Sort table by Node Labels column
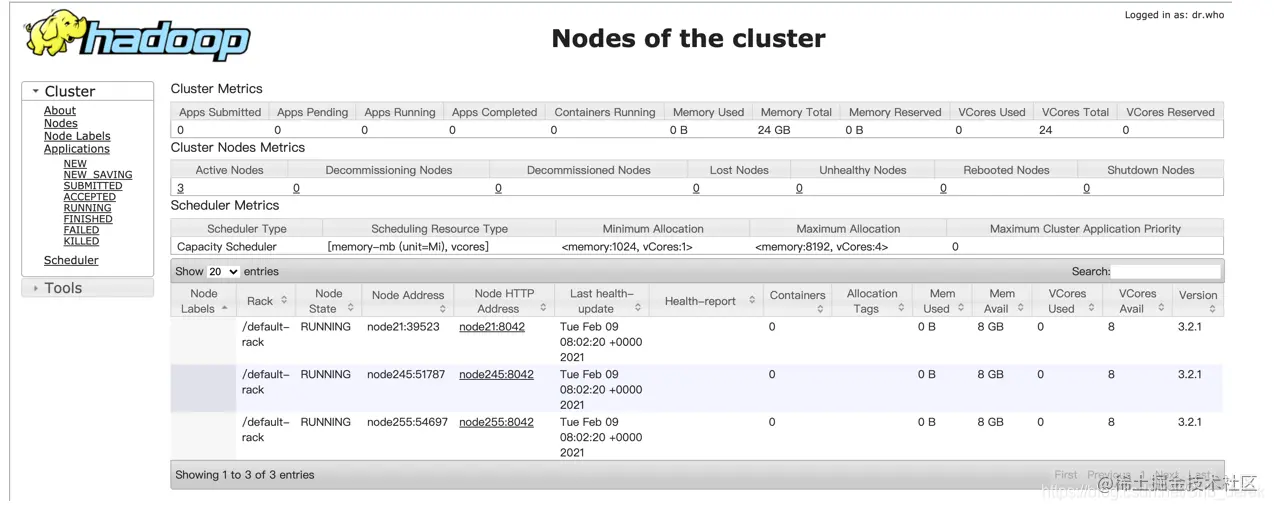 204,301
